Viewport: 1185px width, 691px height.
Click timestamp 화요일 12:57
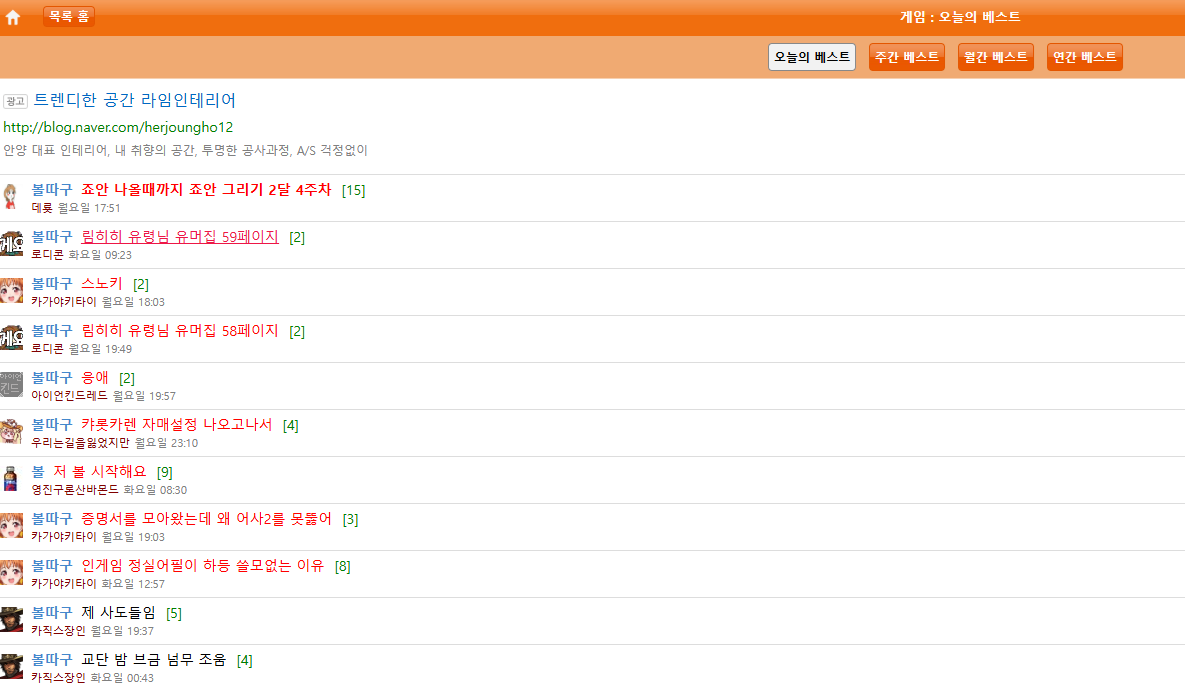[133, 584]
